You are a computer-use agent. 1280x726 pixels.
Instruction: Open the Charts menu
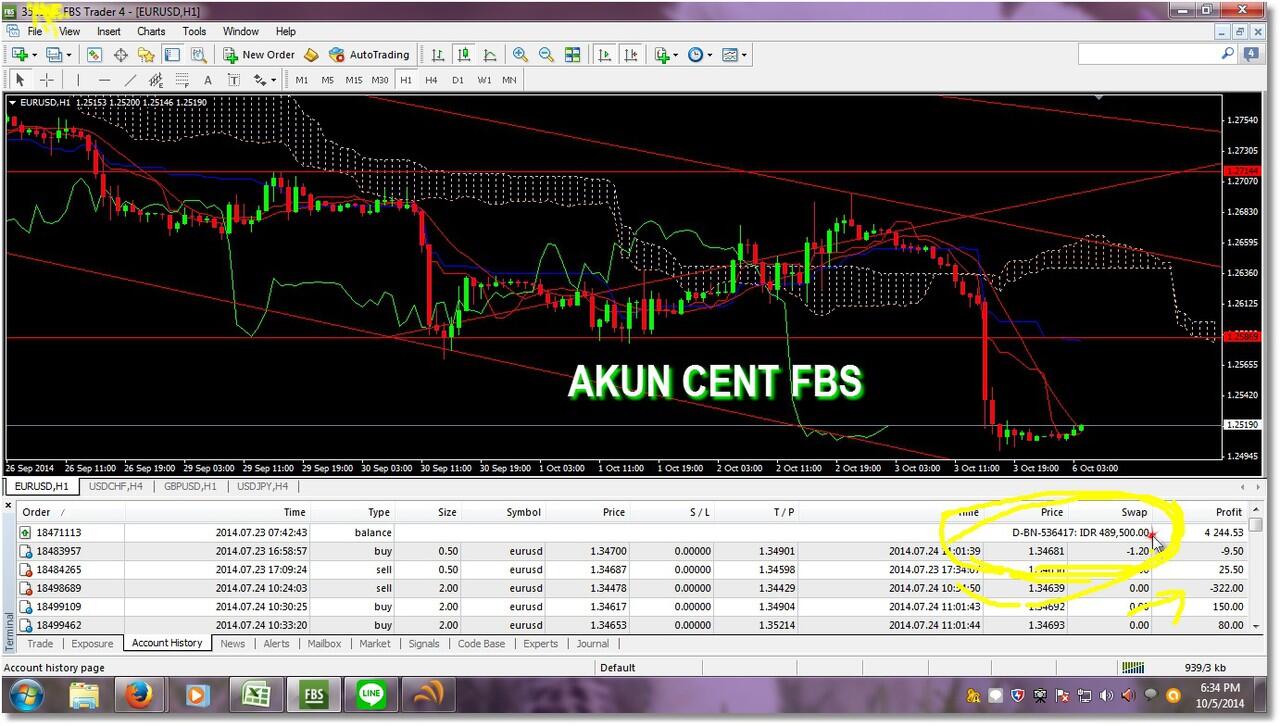click(x=151, y=31)
